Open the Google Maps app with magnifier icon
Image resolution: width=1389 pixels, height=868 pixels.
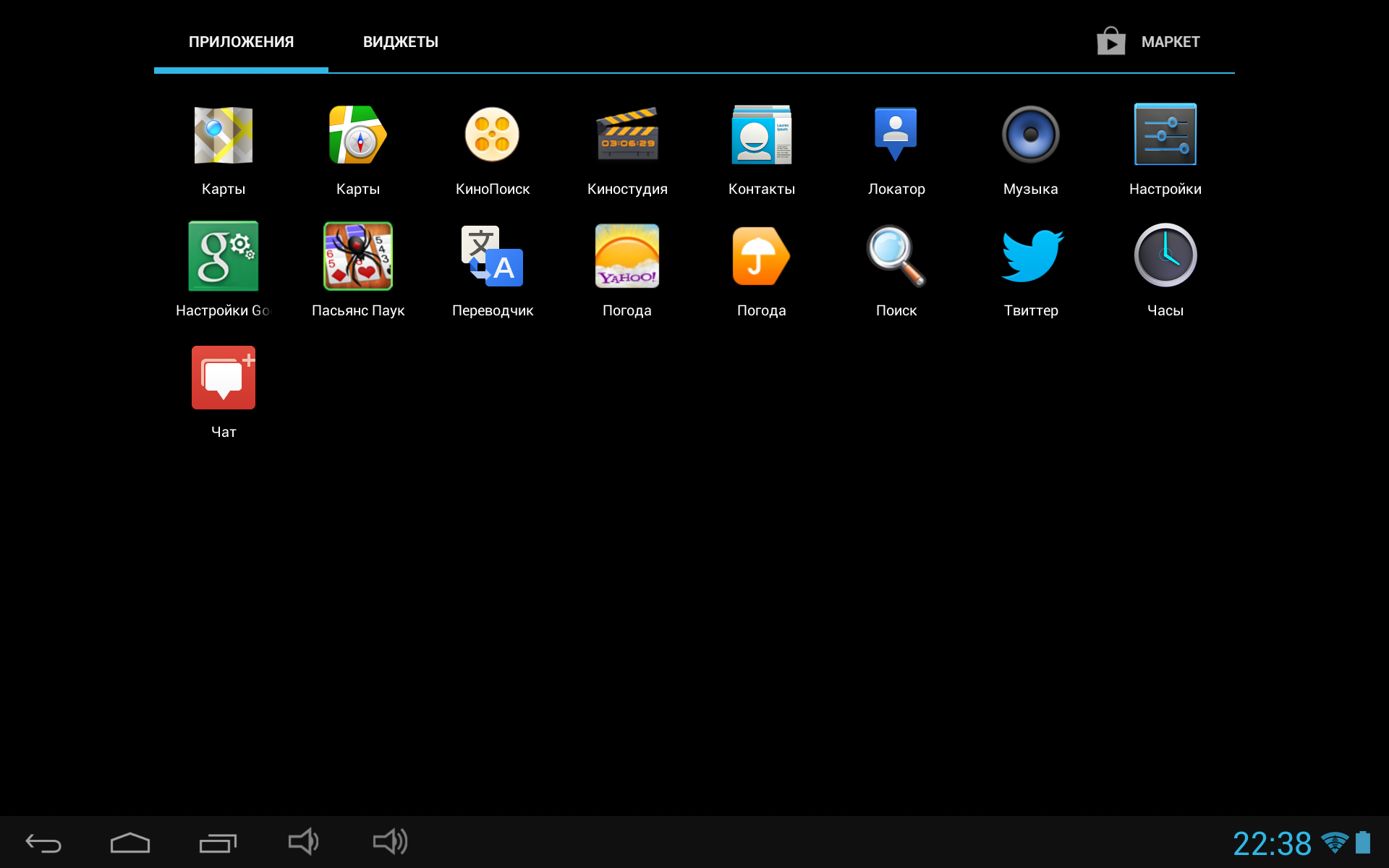pos(223,135)
